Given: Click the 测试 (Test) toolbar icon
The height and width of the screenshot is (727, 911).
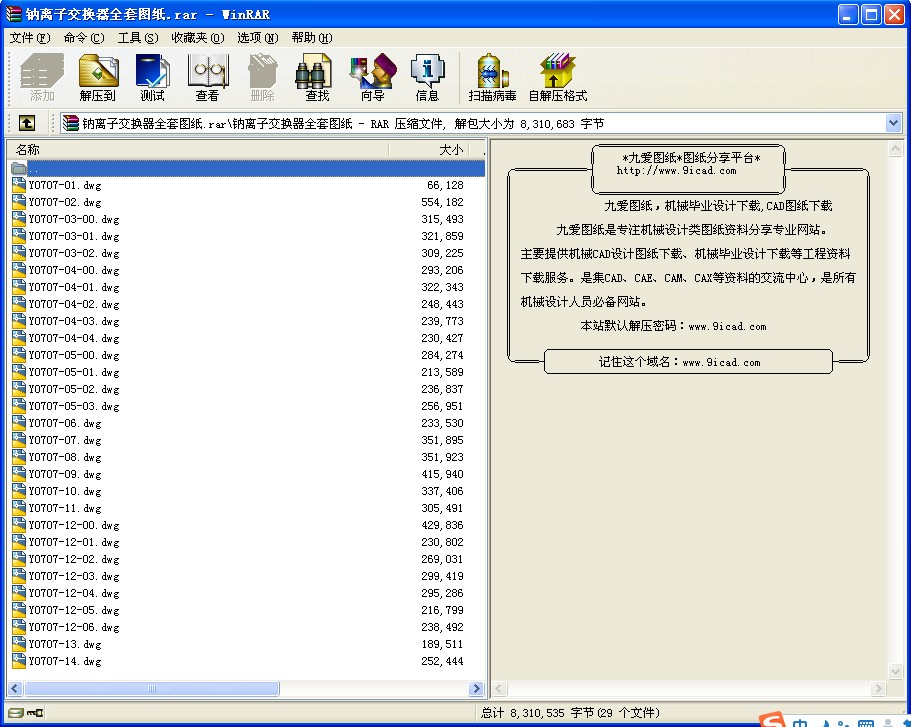Looking at the screenshot, I should (152, 77).
